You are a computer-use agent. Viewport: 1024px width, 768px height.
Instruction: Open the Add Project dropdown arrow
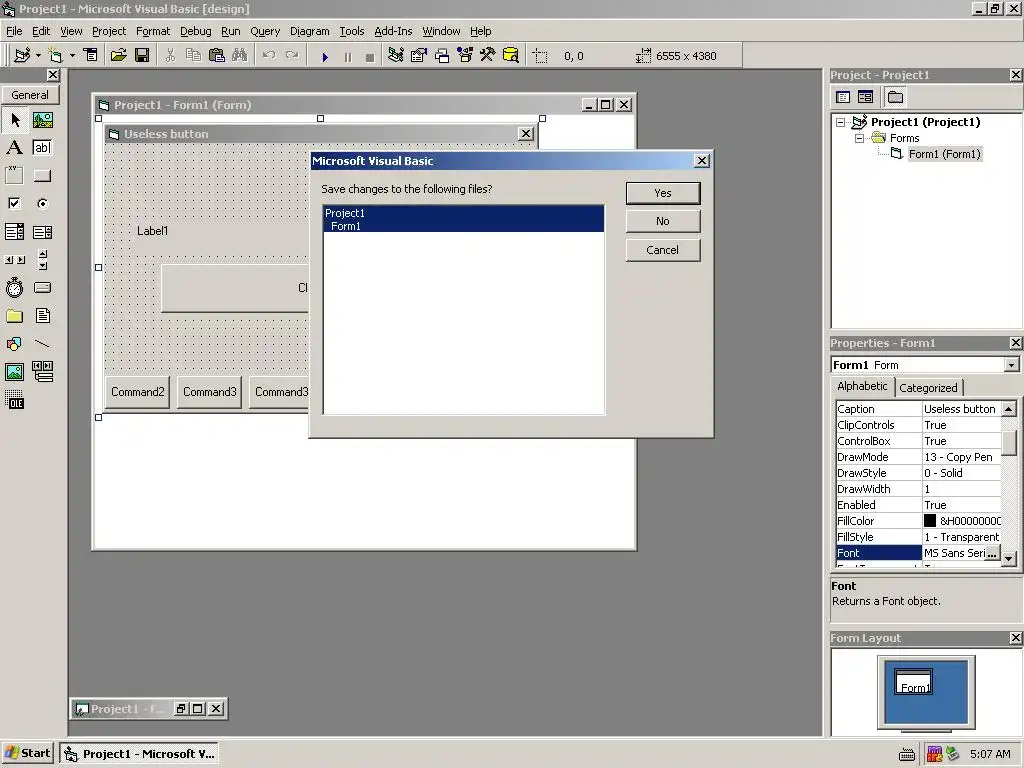pyautogui.click(x=39, y=56)
